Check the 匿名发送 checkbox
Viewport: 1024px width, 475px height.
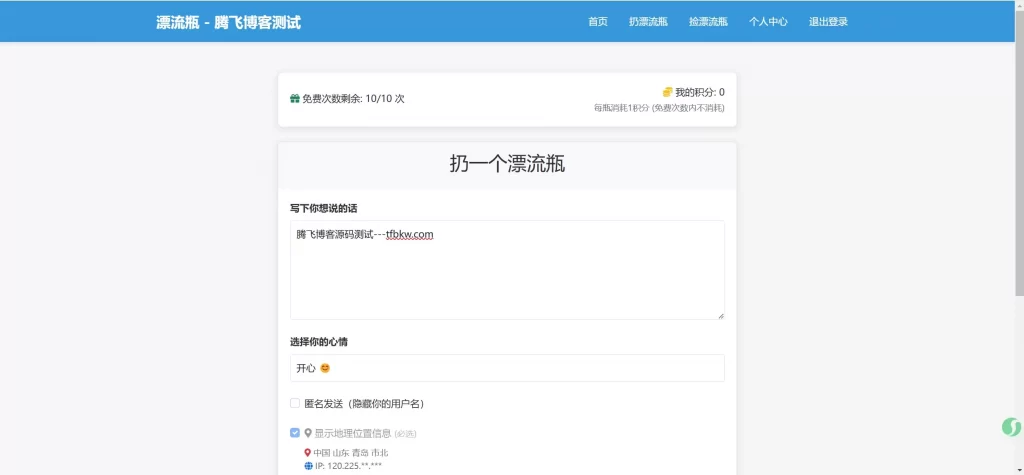pyautogui.click(x=295, y=403)
